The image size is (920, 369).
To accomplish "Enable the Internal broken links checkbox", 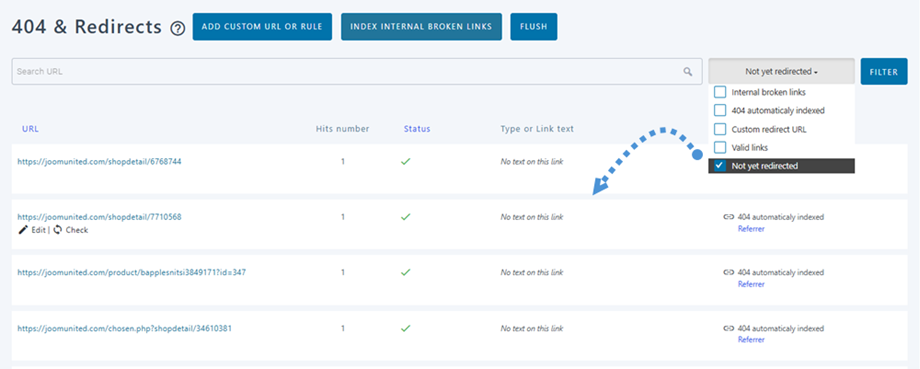I will click(x=720, y=92).
